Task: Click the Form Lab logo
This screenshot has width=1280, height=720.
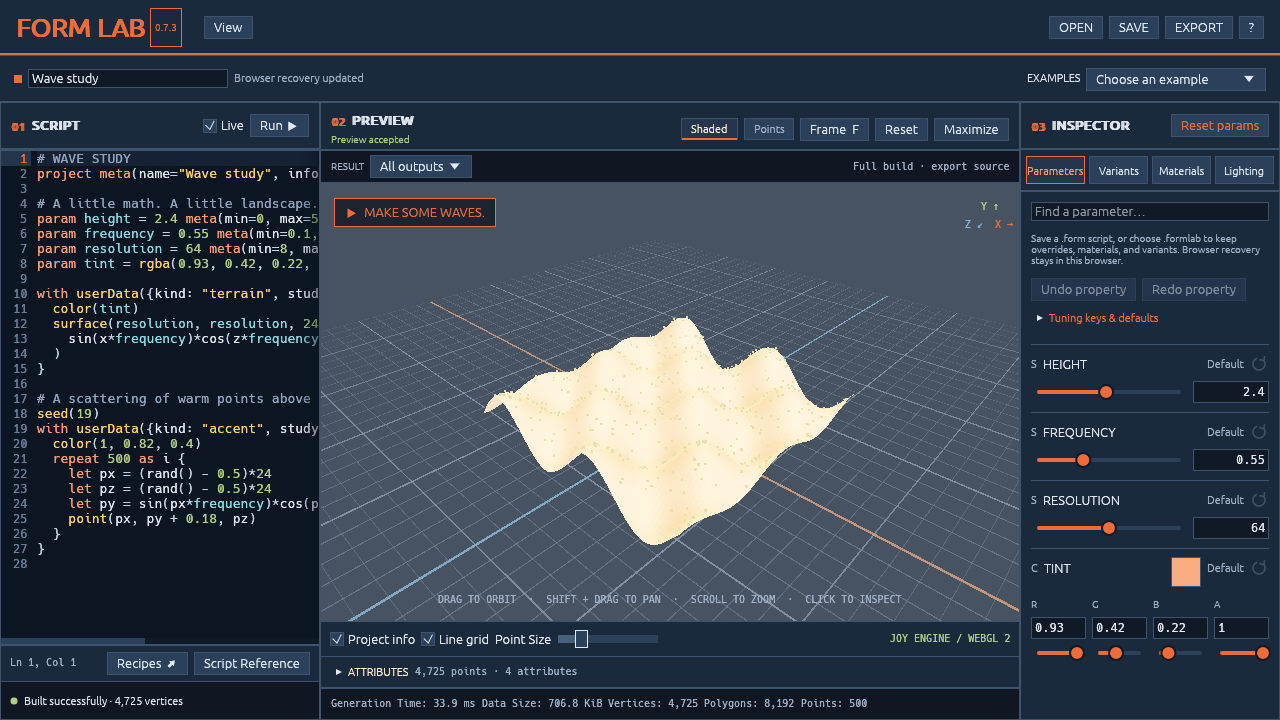Action: click(81, 28)
